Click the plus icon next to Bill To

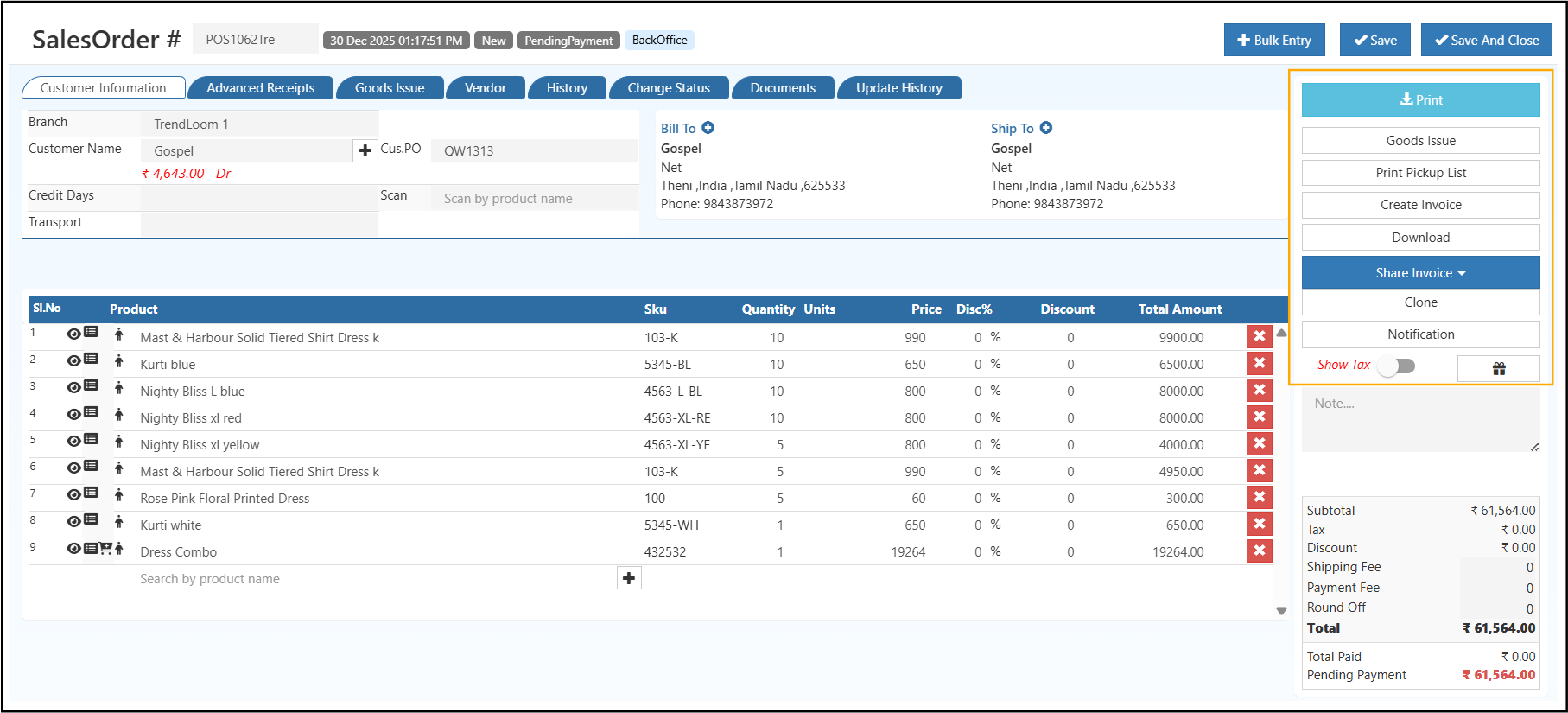[x=708, y=128]
